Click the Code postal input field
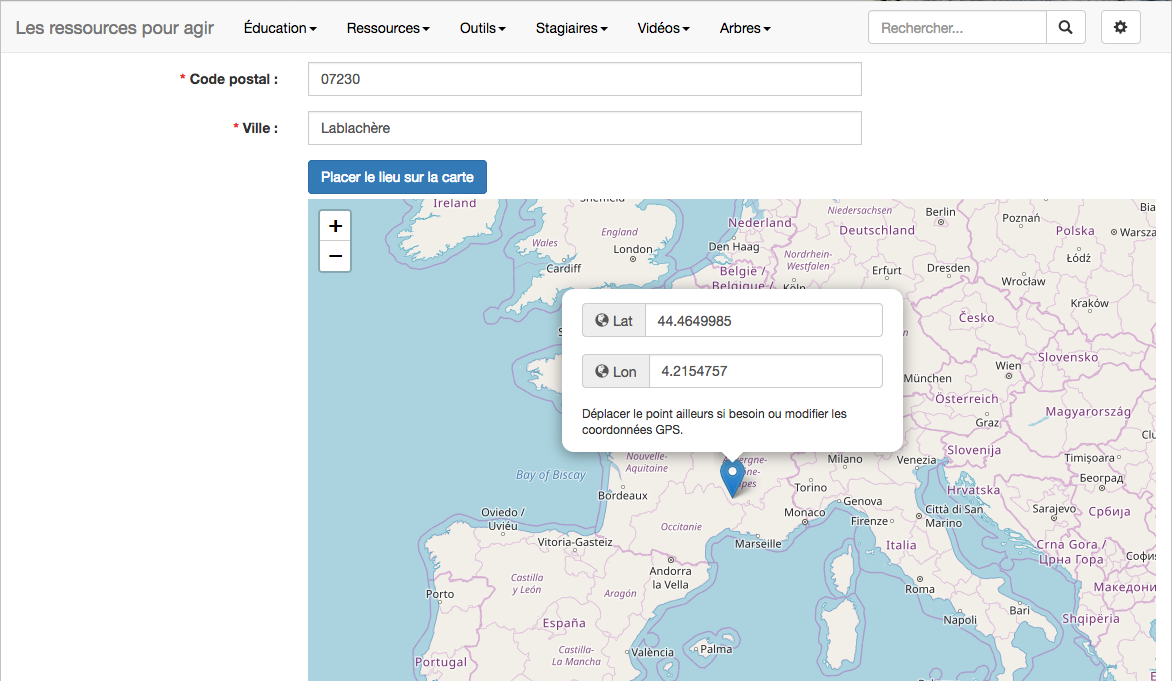 (585, 79)
